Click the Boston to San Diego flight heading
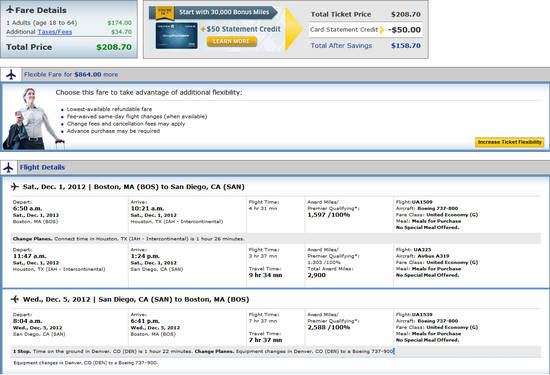The width and height of the screenshot is (550, 375). tap(134, 187)
